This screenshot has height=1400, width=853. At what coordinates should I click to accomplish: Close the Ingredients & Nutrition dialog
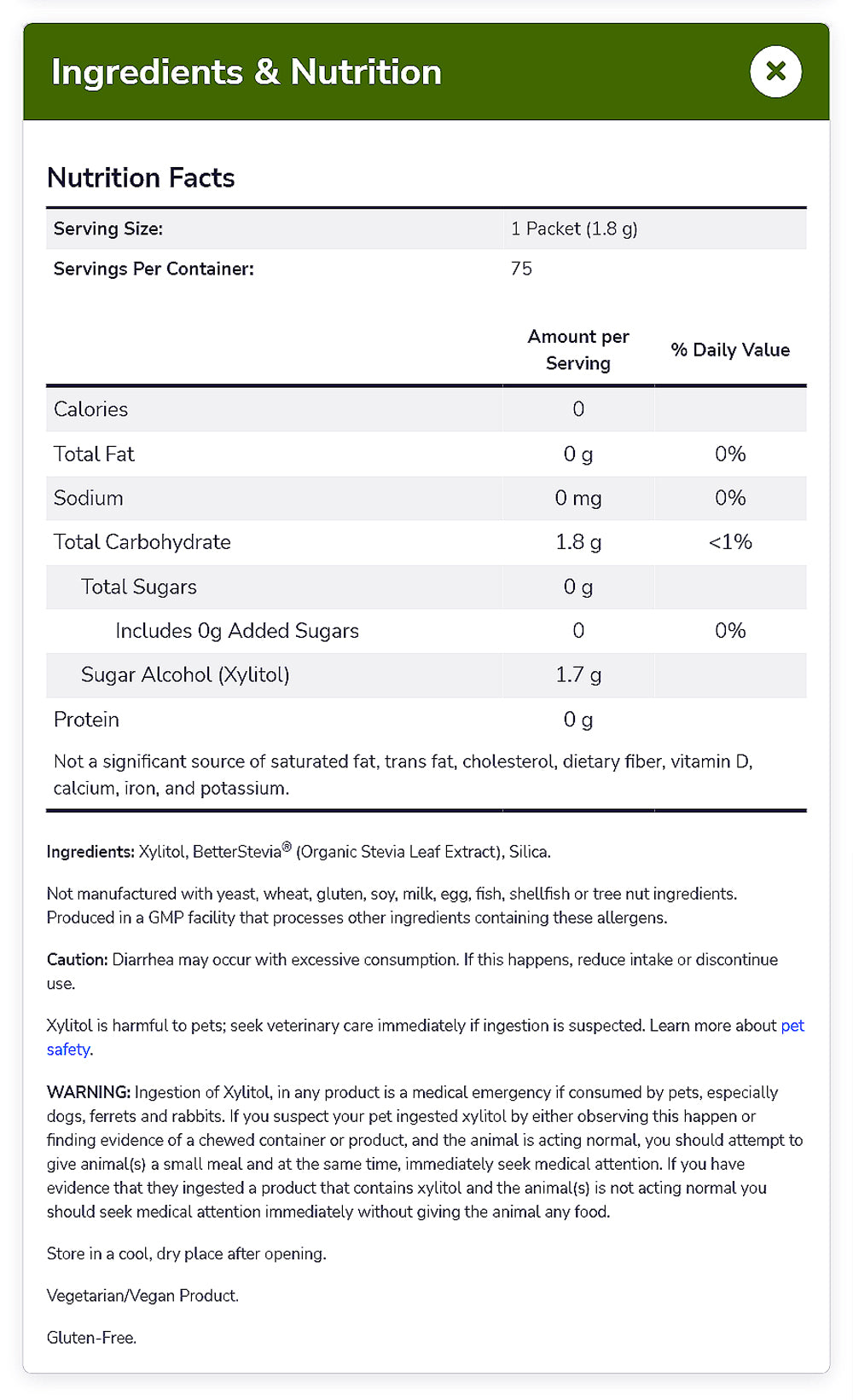point(775,72)
